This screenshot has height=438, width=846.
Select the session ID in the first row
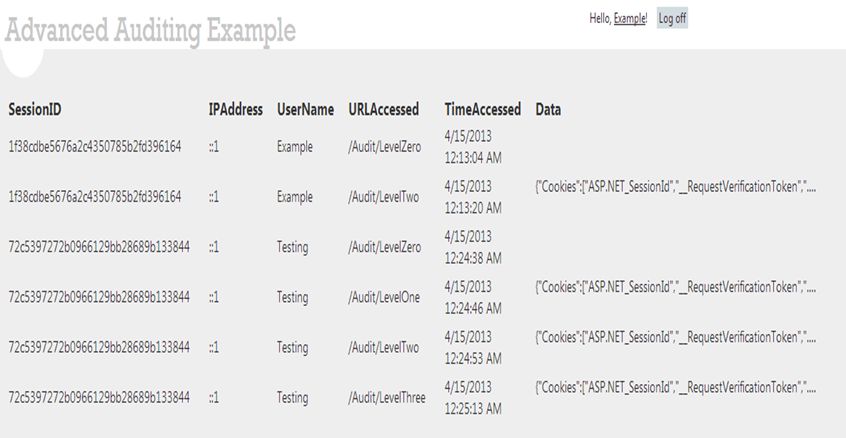pyautogui.click(x=95, y=146)
